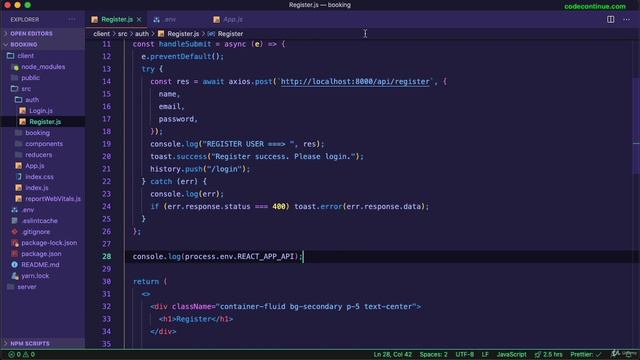The width and height of the screenshot is (640, 360).
Task: Click the split editor icon
Action: tap(611, 19)
